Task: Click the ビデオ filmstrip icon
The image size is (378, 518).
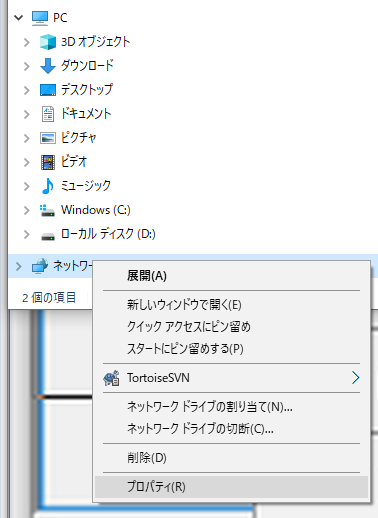Action: pos(48,162)
